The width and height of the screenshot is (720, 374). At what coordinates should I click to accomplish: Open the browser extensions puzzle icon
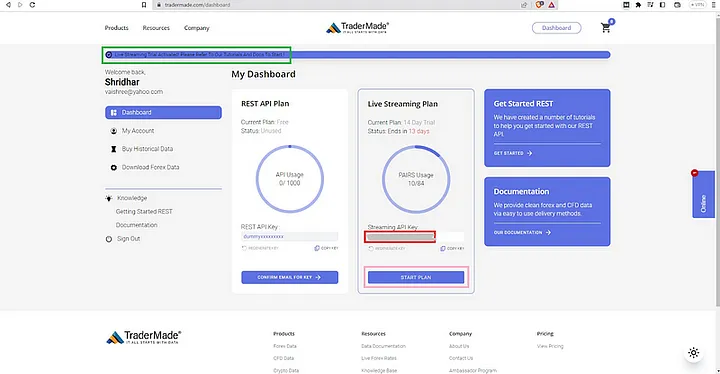638,5
